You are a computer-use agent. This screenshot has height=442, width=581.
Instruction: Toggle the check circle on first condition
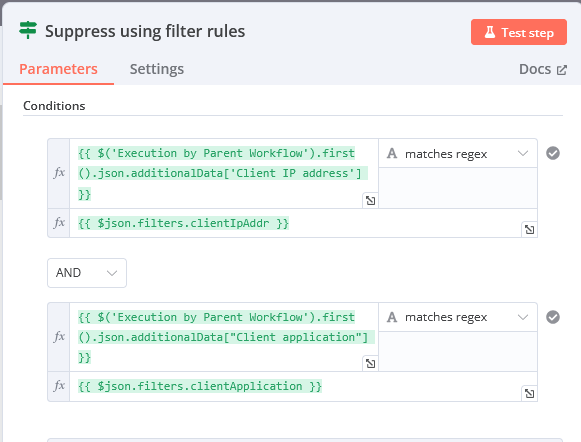pyautogui.click(x=552, y=153)
